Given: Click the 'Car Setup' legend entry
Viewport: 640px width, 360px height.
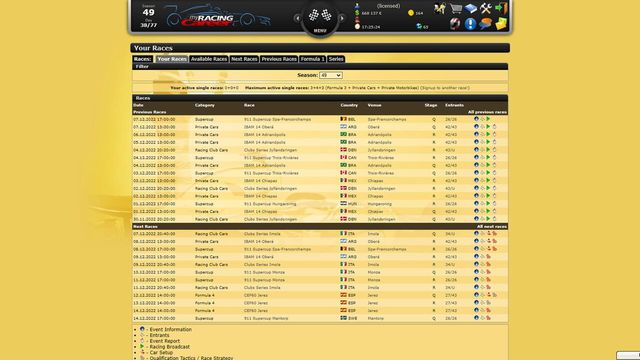Looking at the screenshot, I should point(161,352).
